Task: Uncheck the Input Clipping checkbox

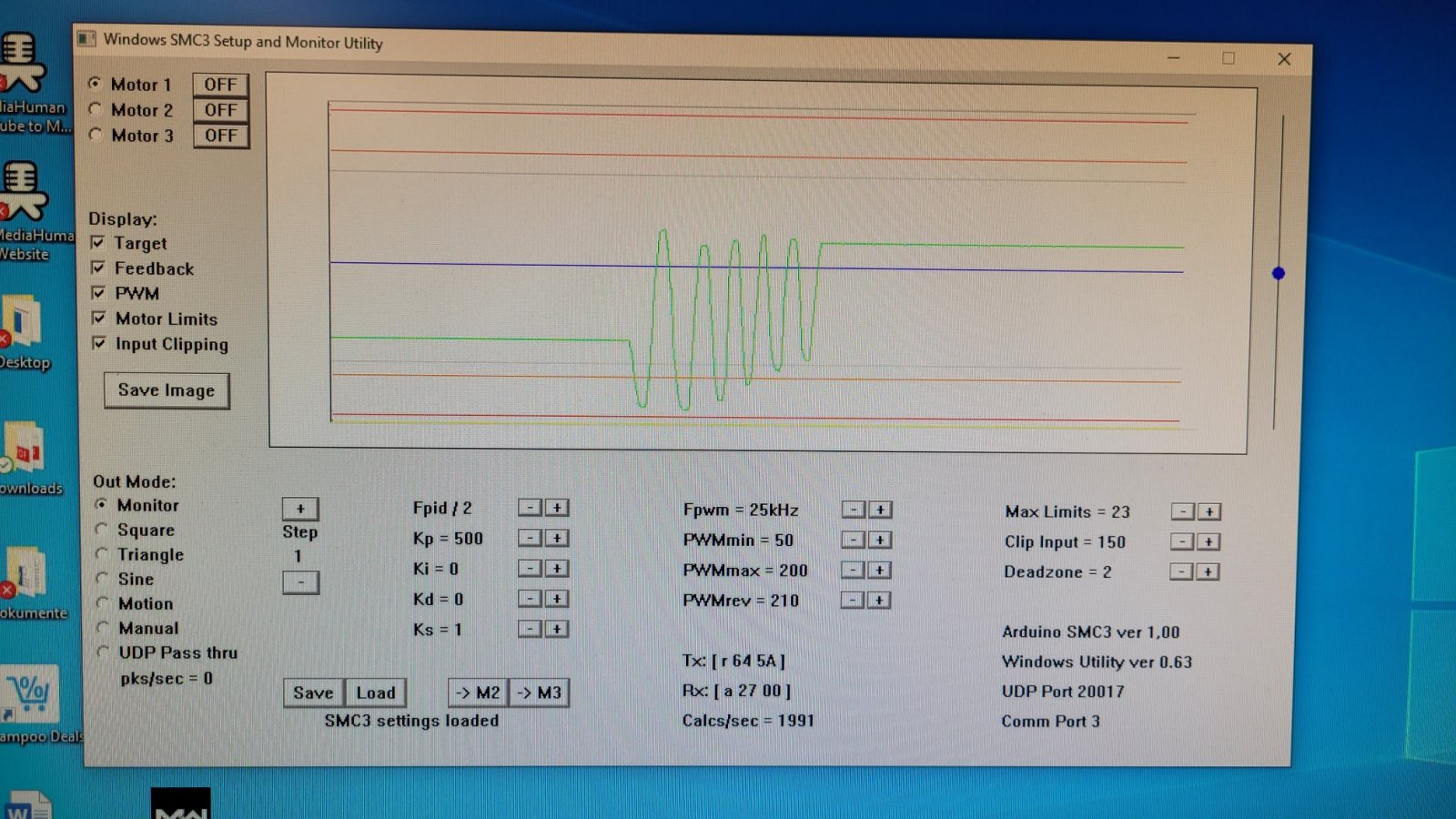Action: click(x=99, y=343)
